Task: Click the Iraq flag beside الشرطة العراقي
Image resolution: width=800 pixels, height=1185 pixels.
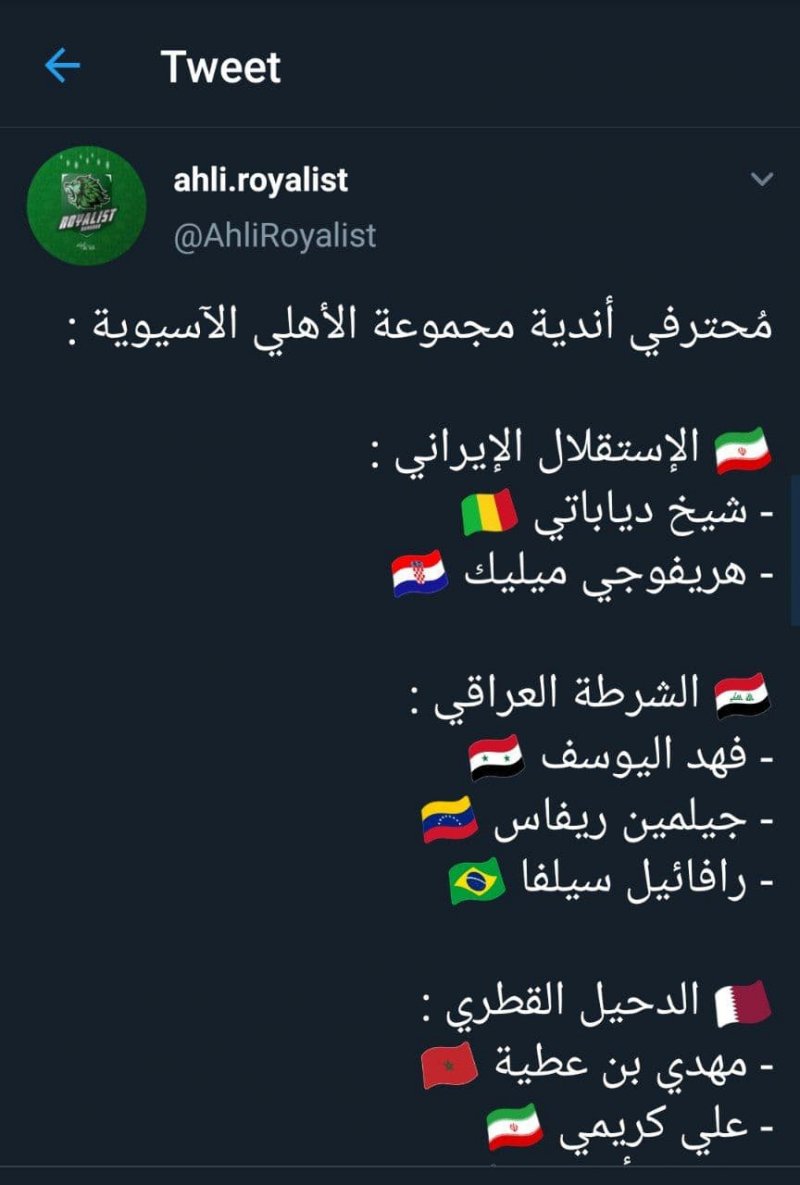Action: [742, 696]
